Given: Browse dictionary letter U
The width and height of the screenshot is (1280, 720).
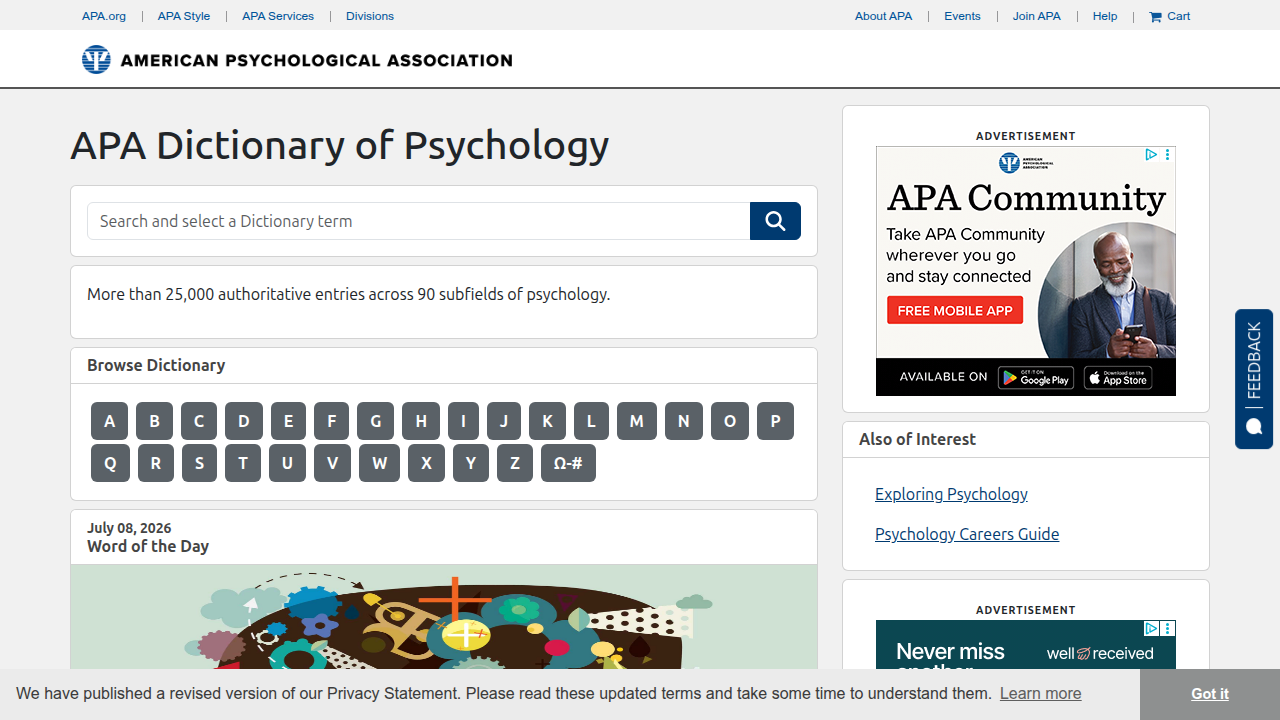Looking at the screenshot, I should tap(287, 463).
